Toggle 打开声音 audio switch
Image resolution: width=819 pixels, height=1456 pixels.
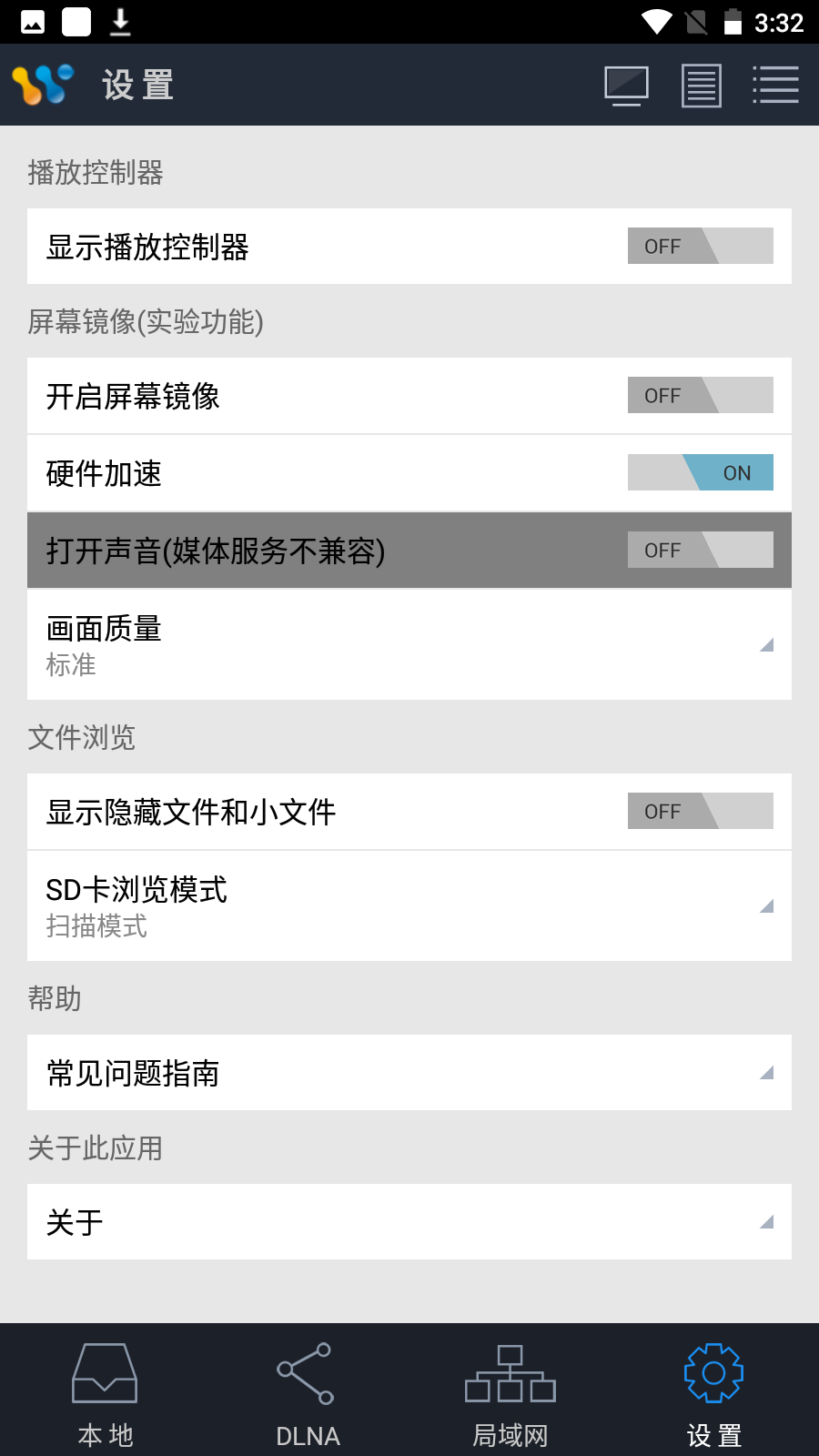click(x=700, y=550)
